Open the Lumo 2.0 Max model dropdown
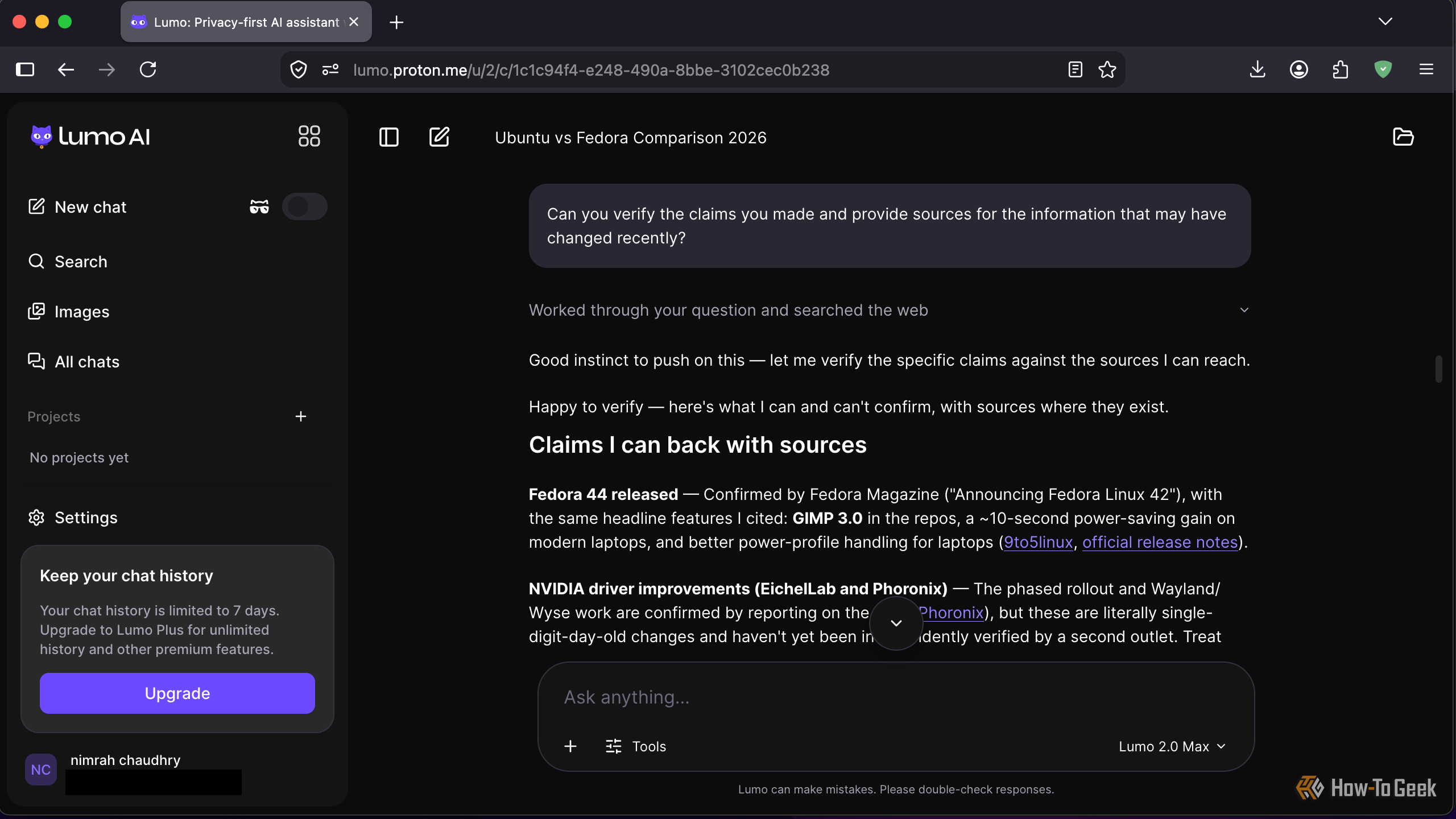 pyautogui.click(x=1172, y=746)
